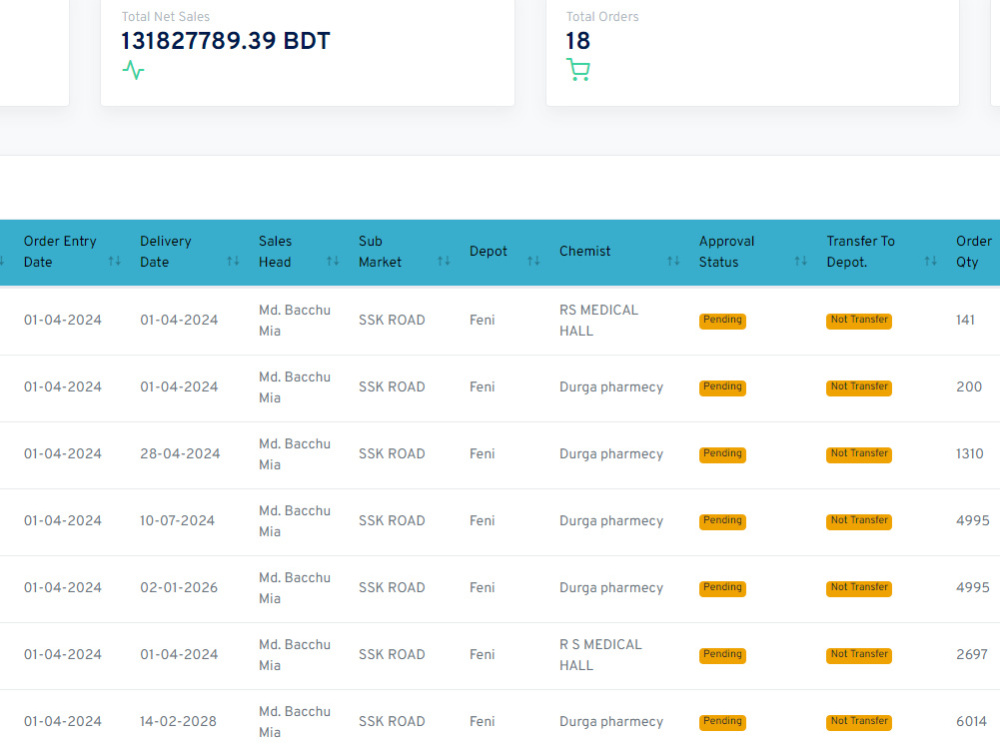1000x750 pixels.
Task: Click the Total Orders shopping cart icon
Action: pyautogui.click(x=578, y=70)
